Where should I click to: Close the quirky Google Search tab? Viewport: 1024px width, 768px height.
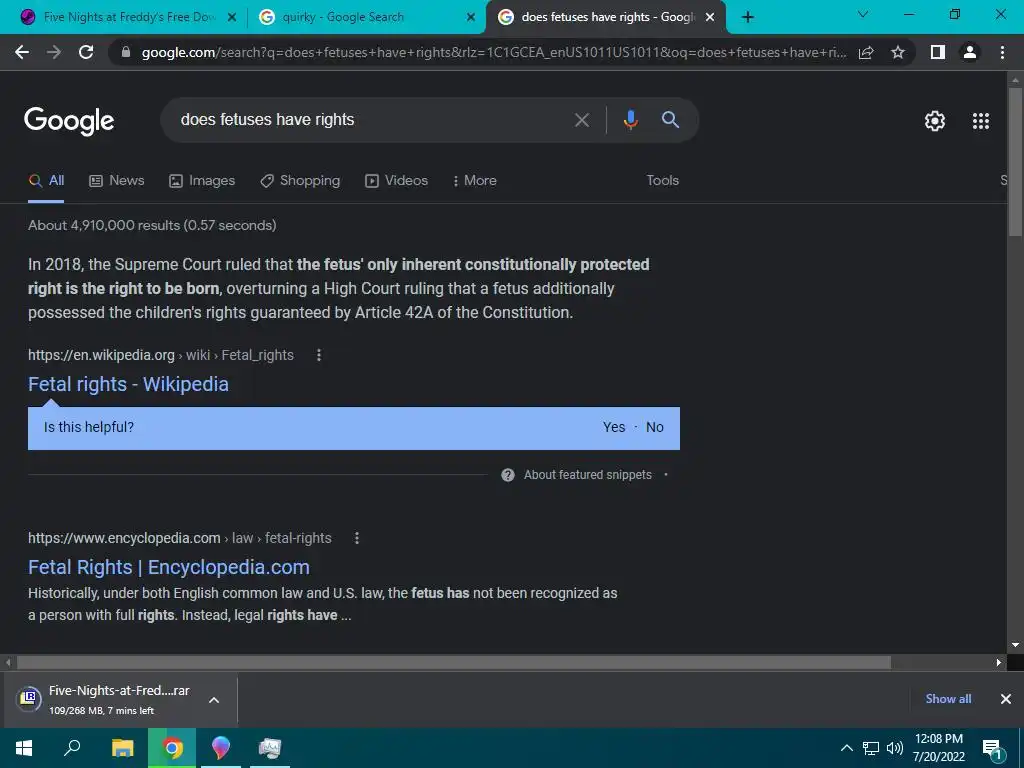470,17
